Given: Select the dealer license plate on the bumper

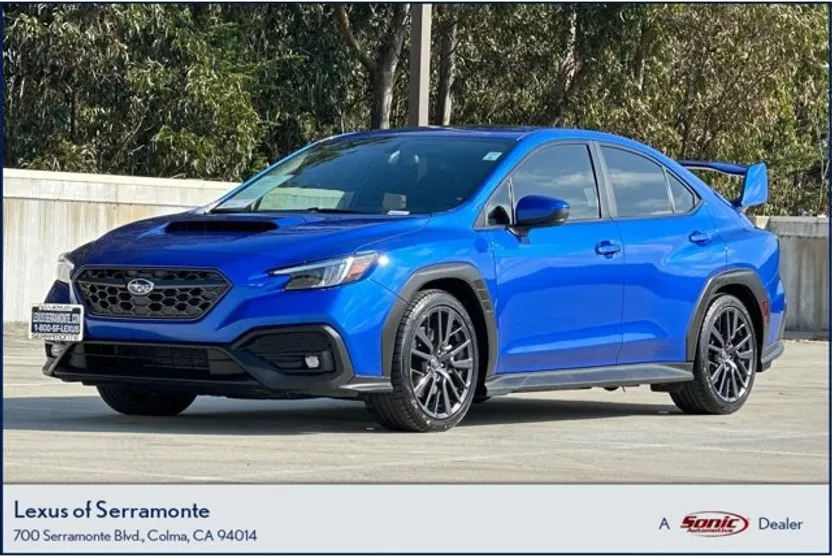Looking at the screenshot, I should coord(56,322).
